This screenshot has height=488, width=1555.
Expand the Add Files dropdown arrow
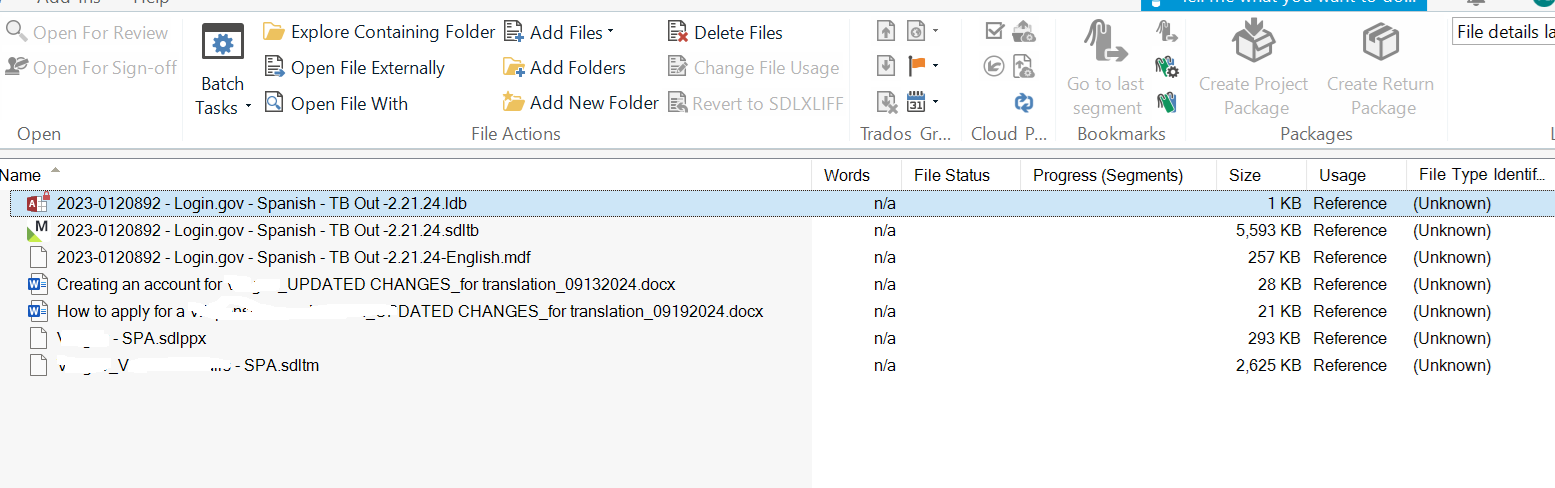pyautogui.click(x=611, y=32)
